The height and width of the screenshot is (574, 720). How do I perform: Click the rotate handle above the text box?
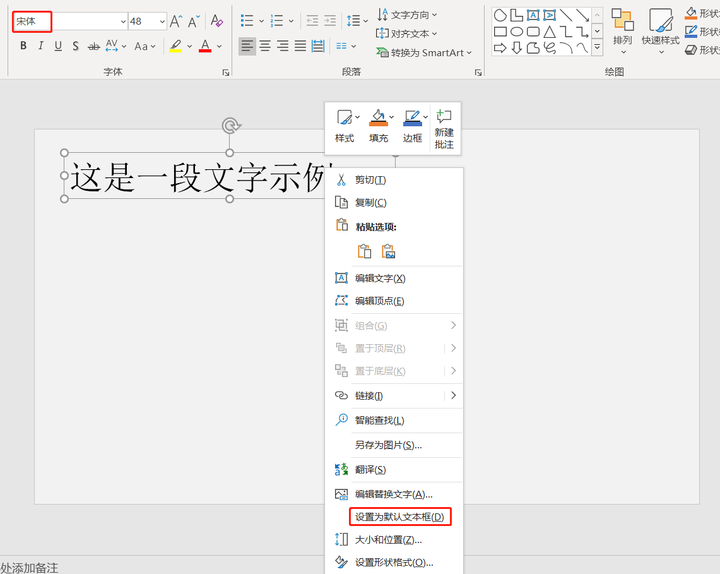tap(231, 125)
